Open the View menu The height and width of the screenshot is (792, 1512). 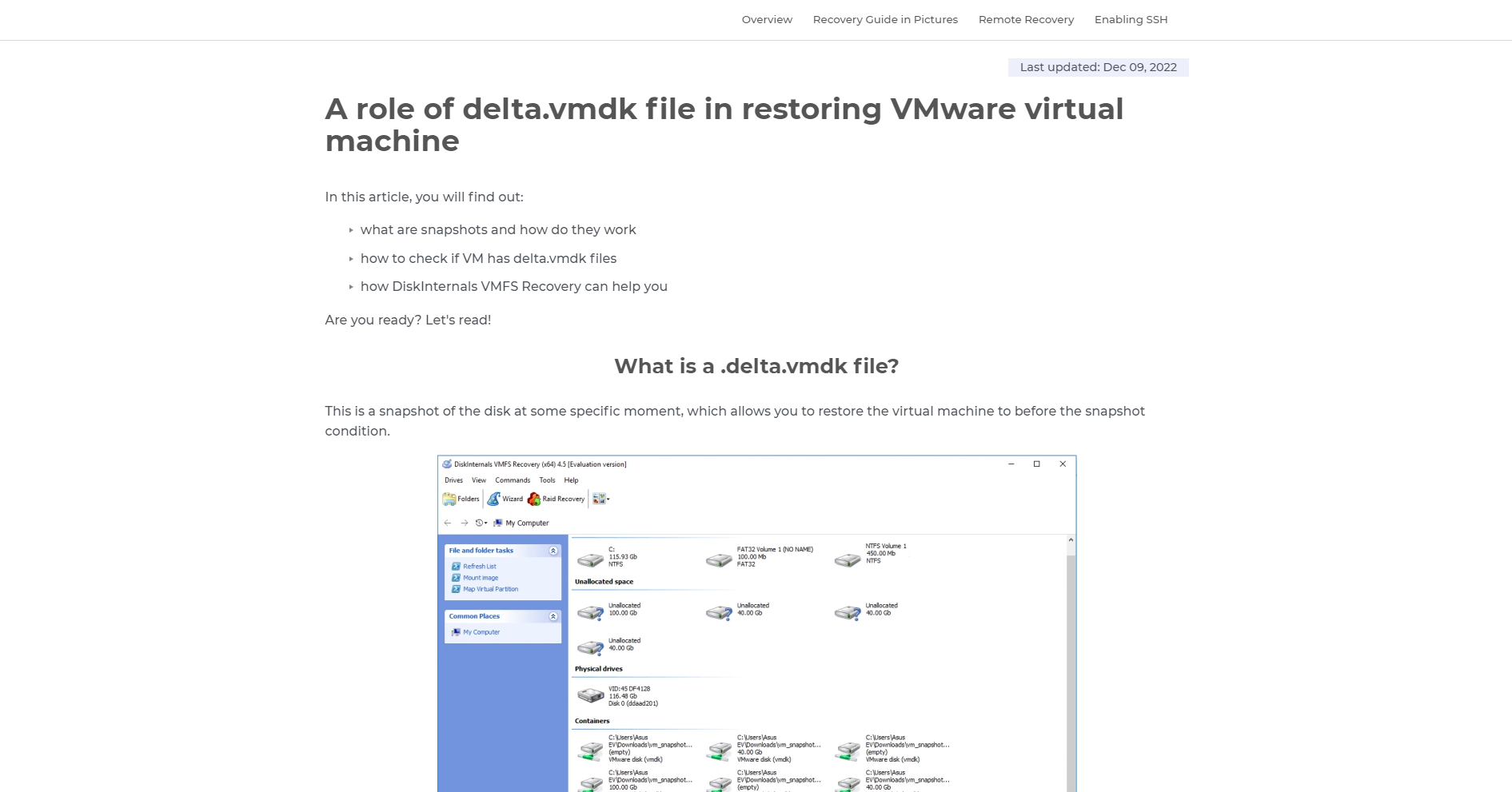pos(479,480)
